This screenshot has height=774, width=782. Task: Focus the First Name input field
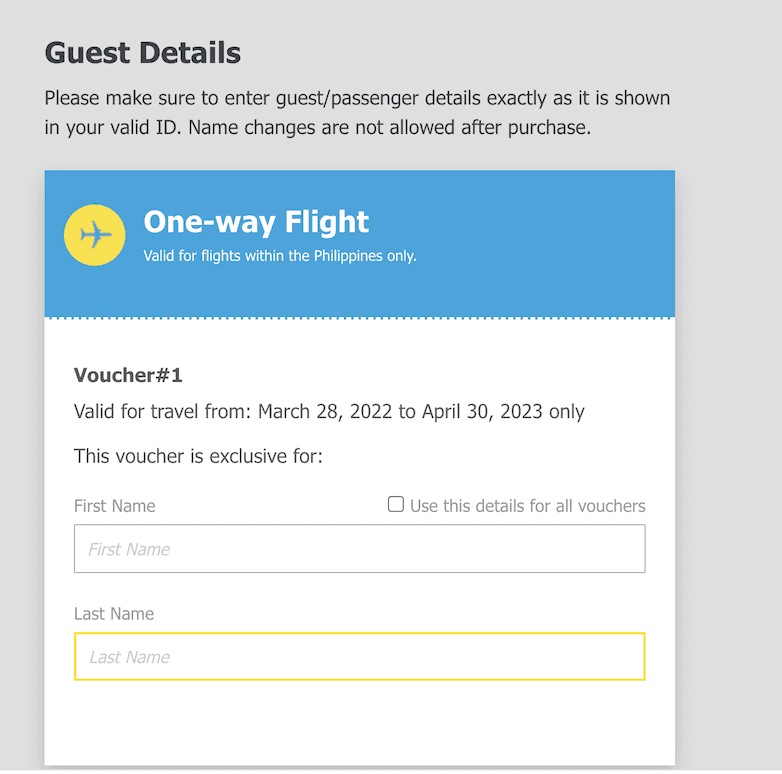(x=359, y=549)
